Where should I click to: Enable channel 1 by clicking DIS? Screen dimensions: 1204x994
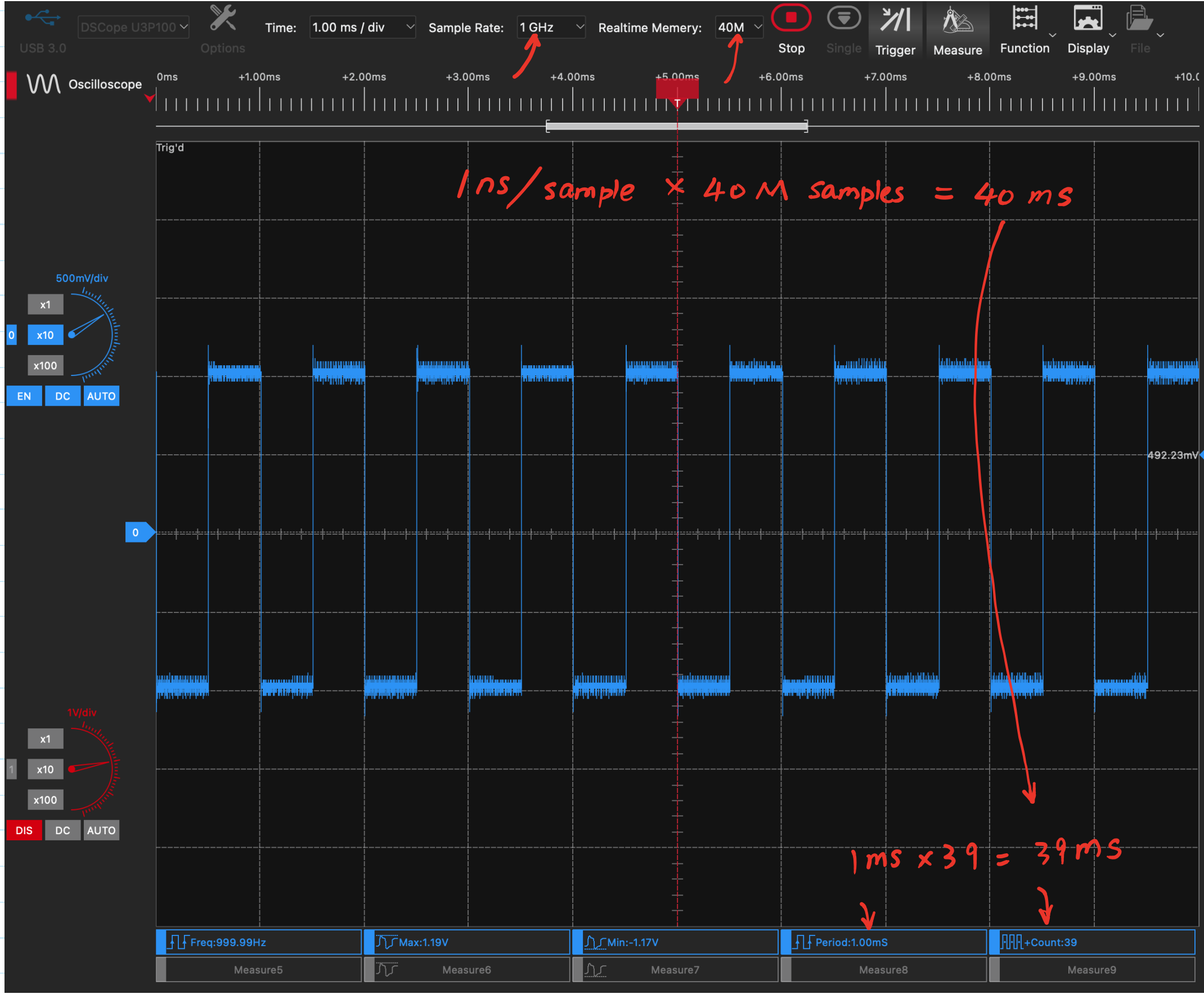[24, 830]
